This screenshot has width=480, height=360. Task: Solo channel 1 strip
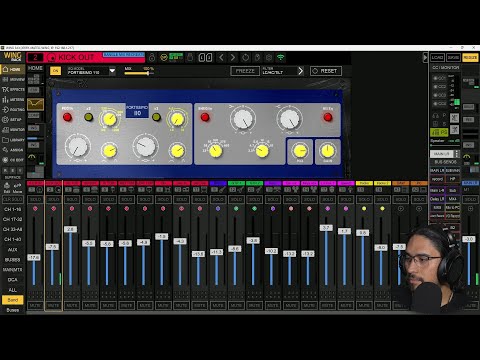(x=35, y=199)
